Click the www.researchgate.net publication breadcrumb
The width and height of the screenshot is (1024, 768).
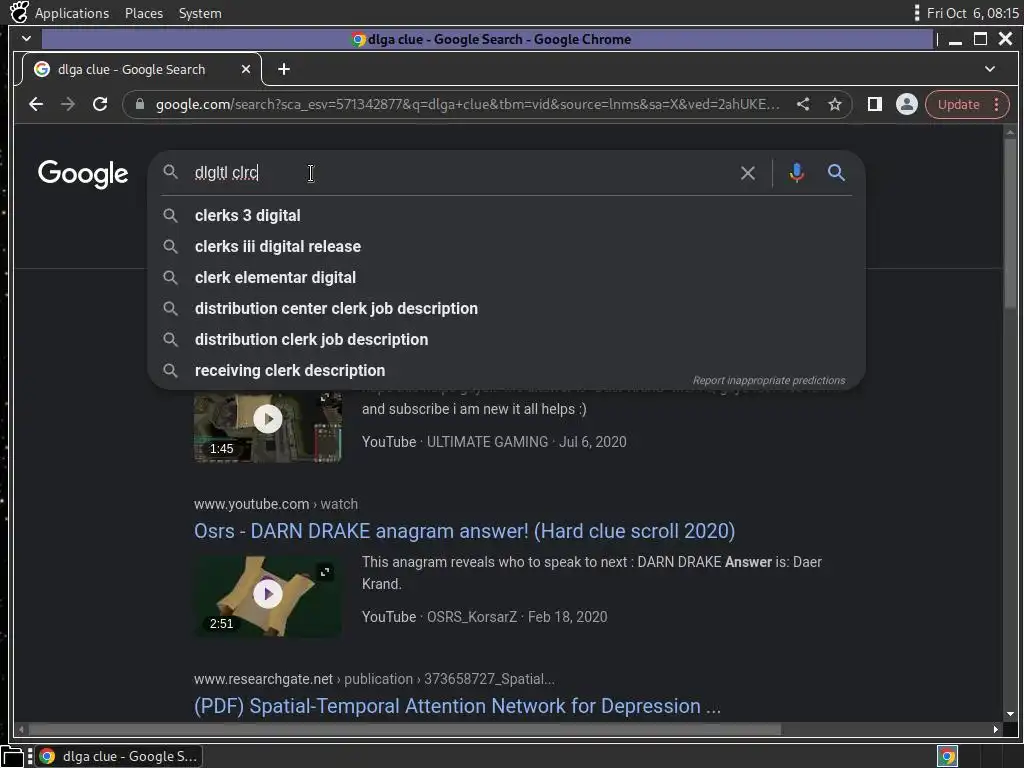coord(374,679)
